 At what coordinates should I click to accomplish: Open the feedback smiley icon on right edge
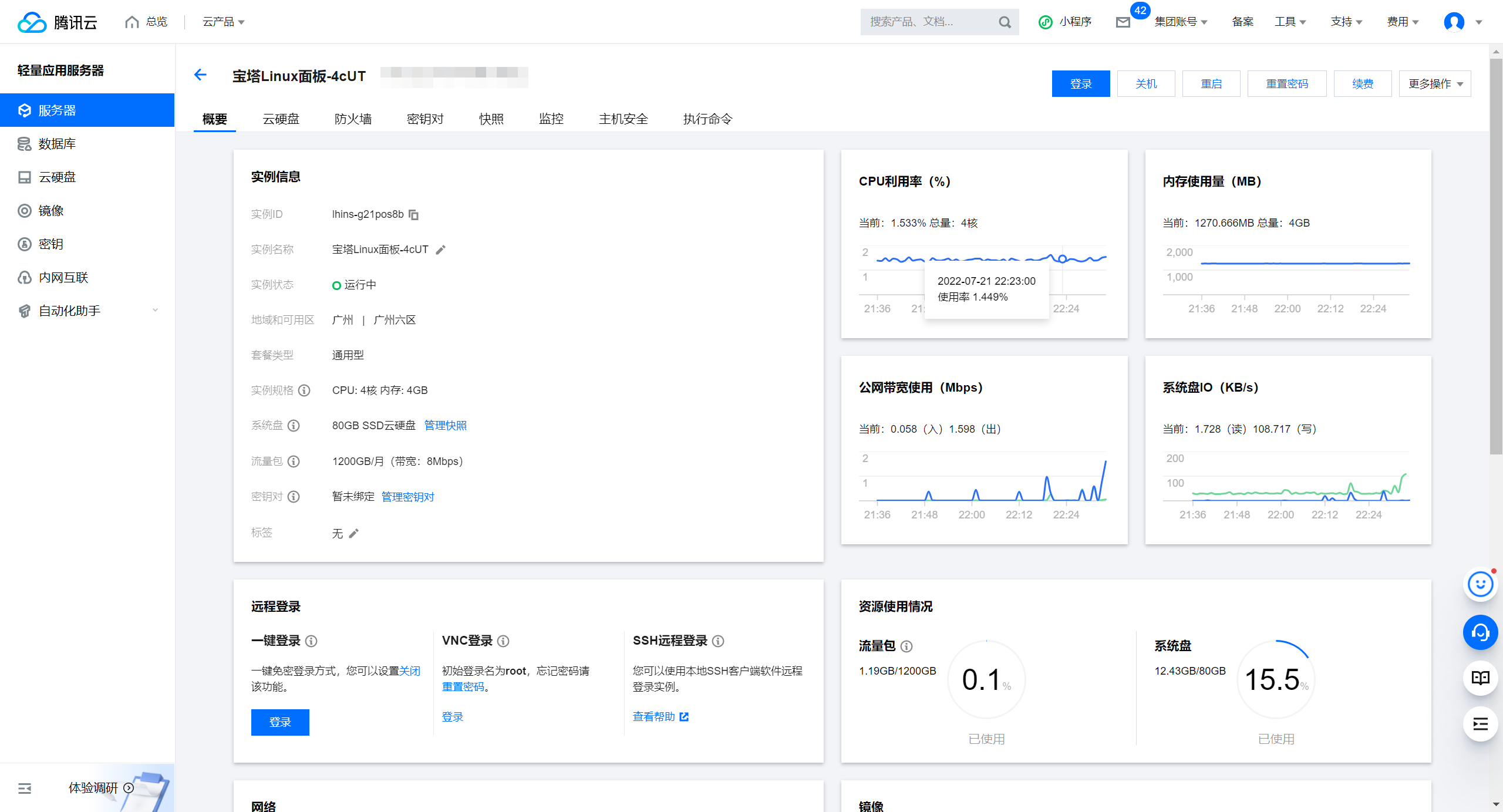pos(1480,584)
